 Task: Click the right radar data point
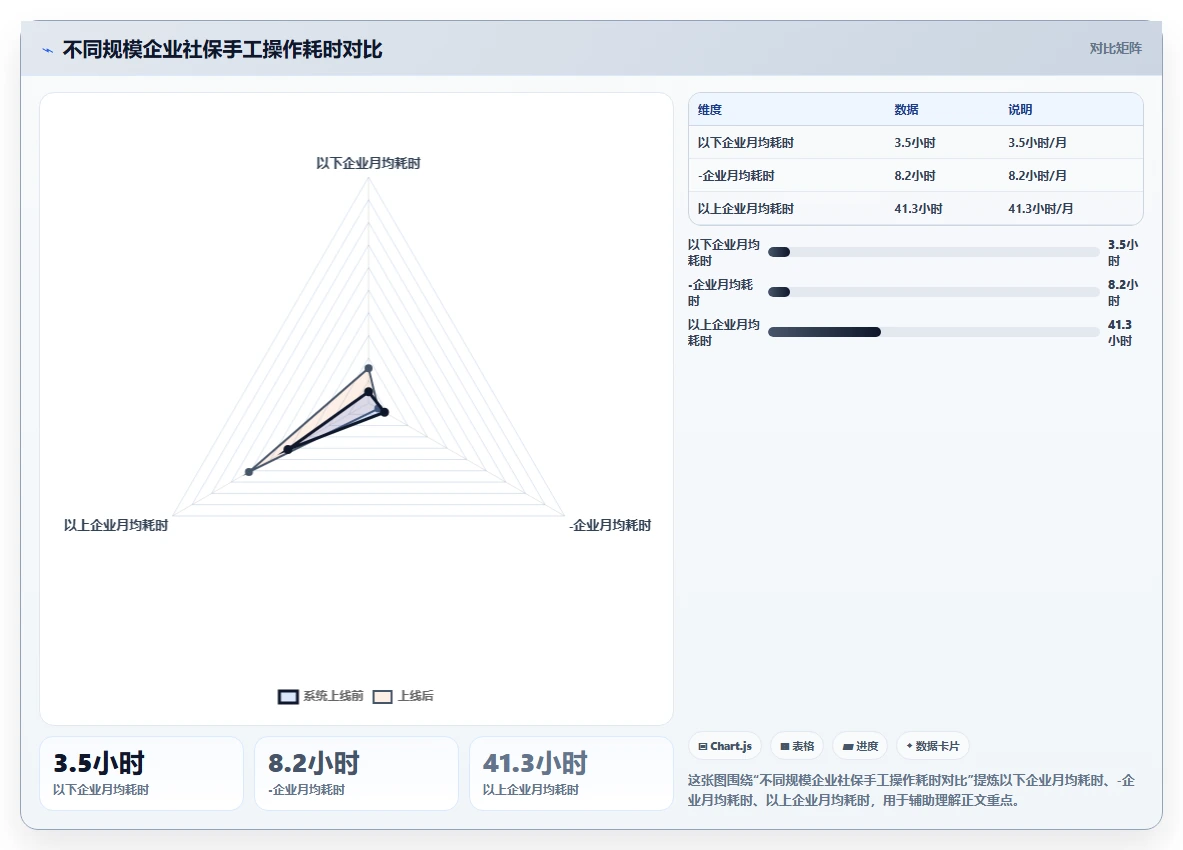point(384,412)
